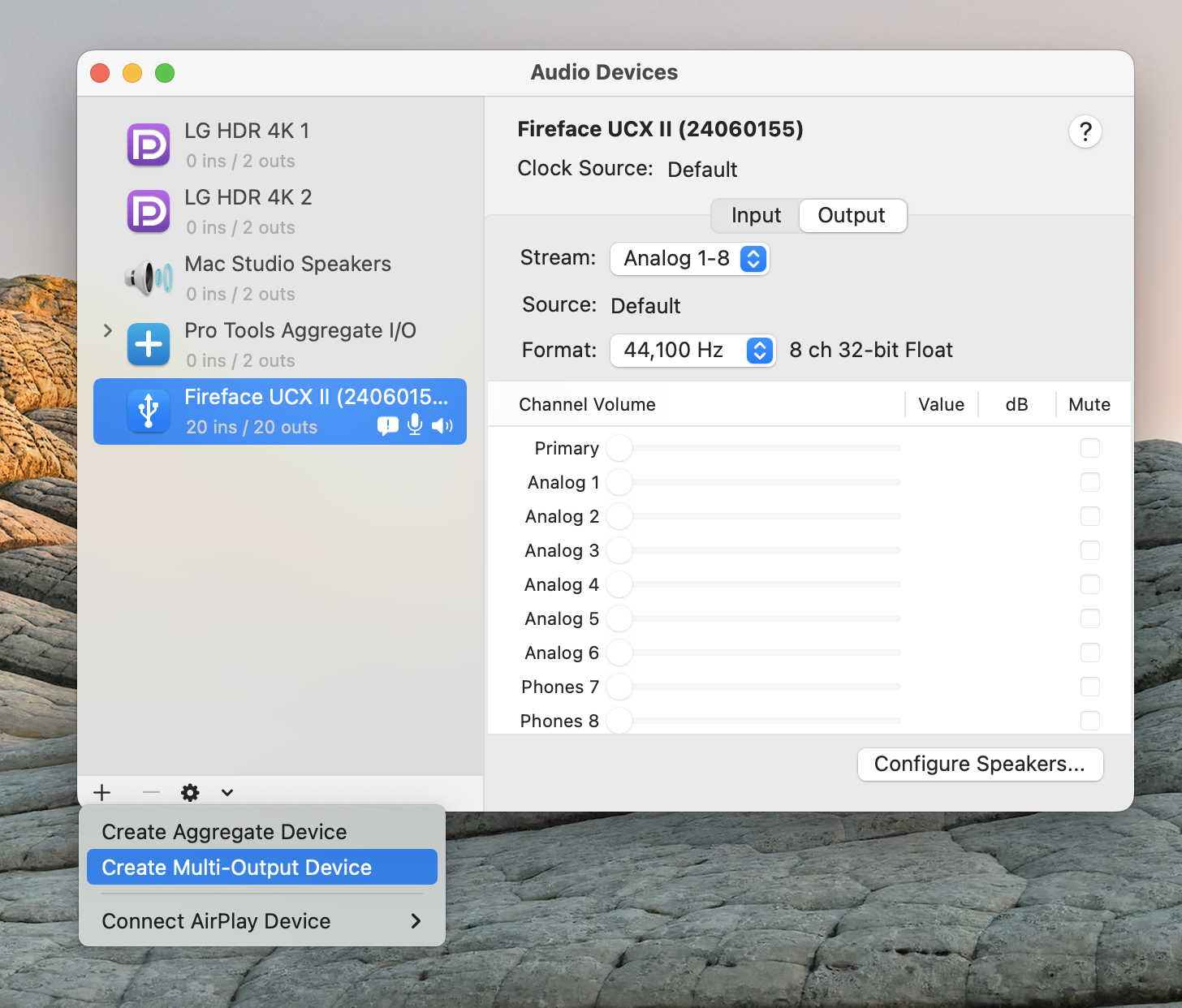The width and height of the screenshot is (1182, 1008).
Task: Click the "Fireface UCX II (24060155)" heading
Action: pyautogui.click(x=660, y=129)
